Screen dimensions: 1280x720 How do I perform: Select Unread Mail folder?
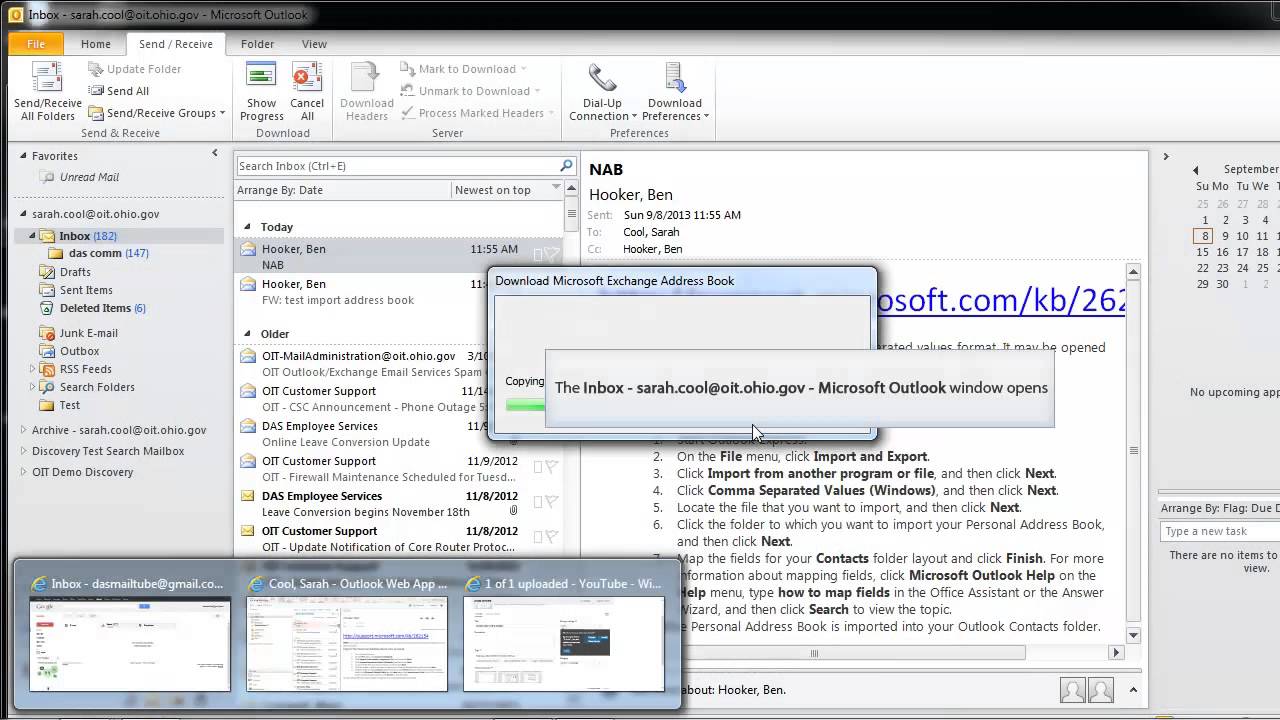(x=89, y=177)
